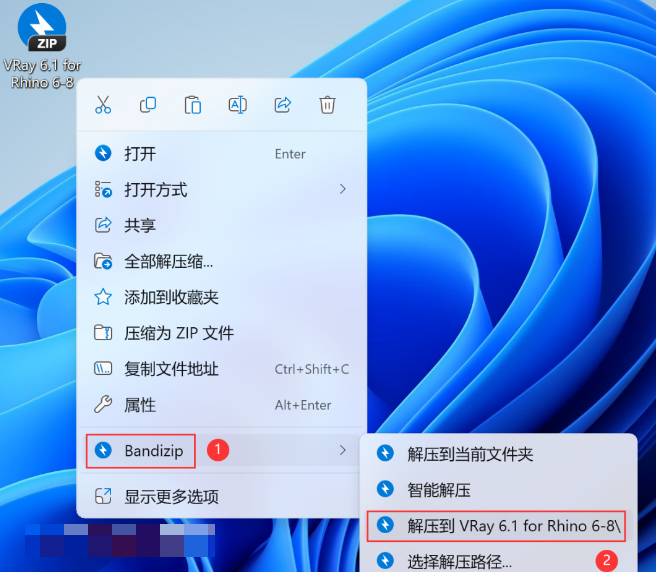Click the share icon beside 共享
This screenshot has width=656, height=572.
pos(103,225)
